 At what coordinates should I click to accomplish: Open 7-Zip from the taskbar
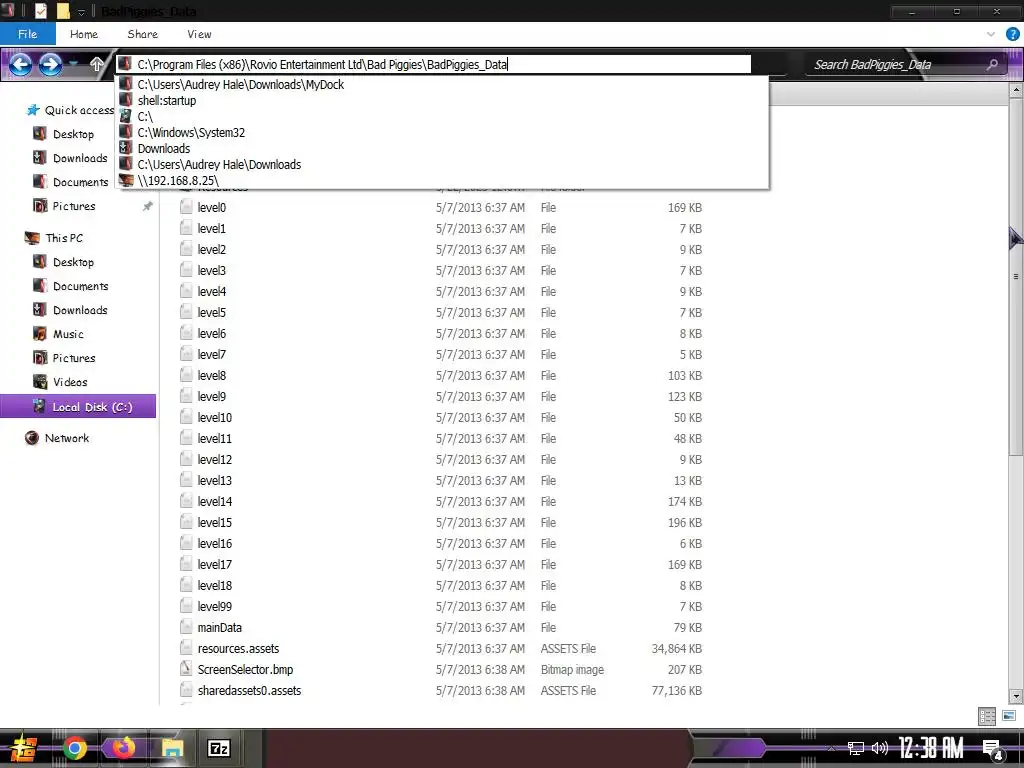pyautogui.click(x=218, y=748)
